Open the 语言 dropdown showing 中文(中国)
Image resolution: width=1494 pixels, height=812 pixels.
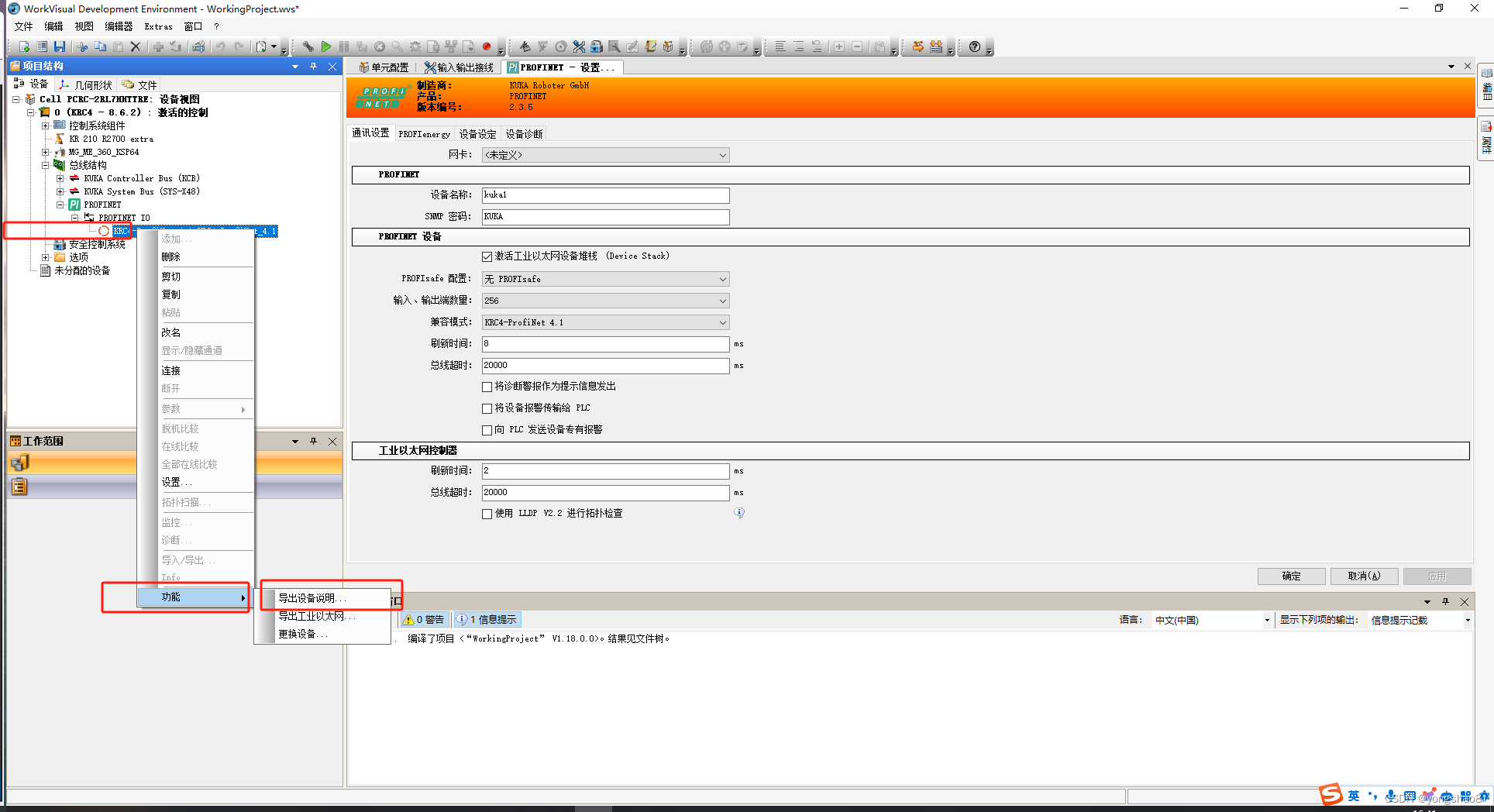1211,621
